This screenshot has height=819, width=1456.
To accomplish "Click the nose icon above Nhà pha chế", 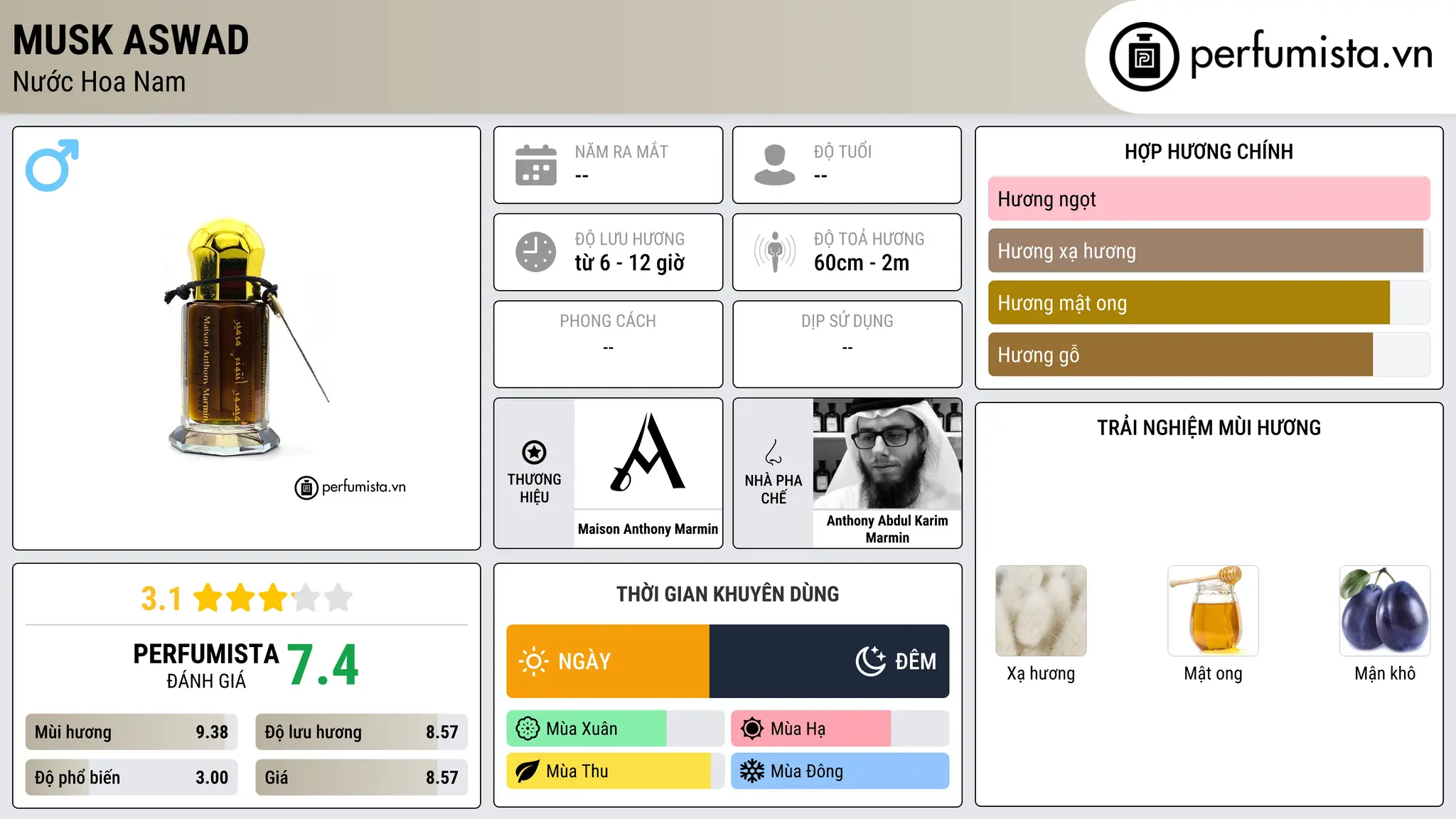I will [773, 452].
